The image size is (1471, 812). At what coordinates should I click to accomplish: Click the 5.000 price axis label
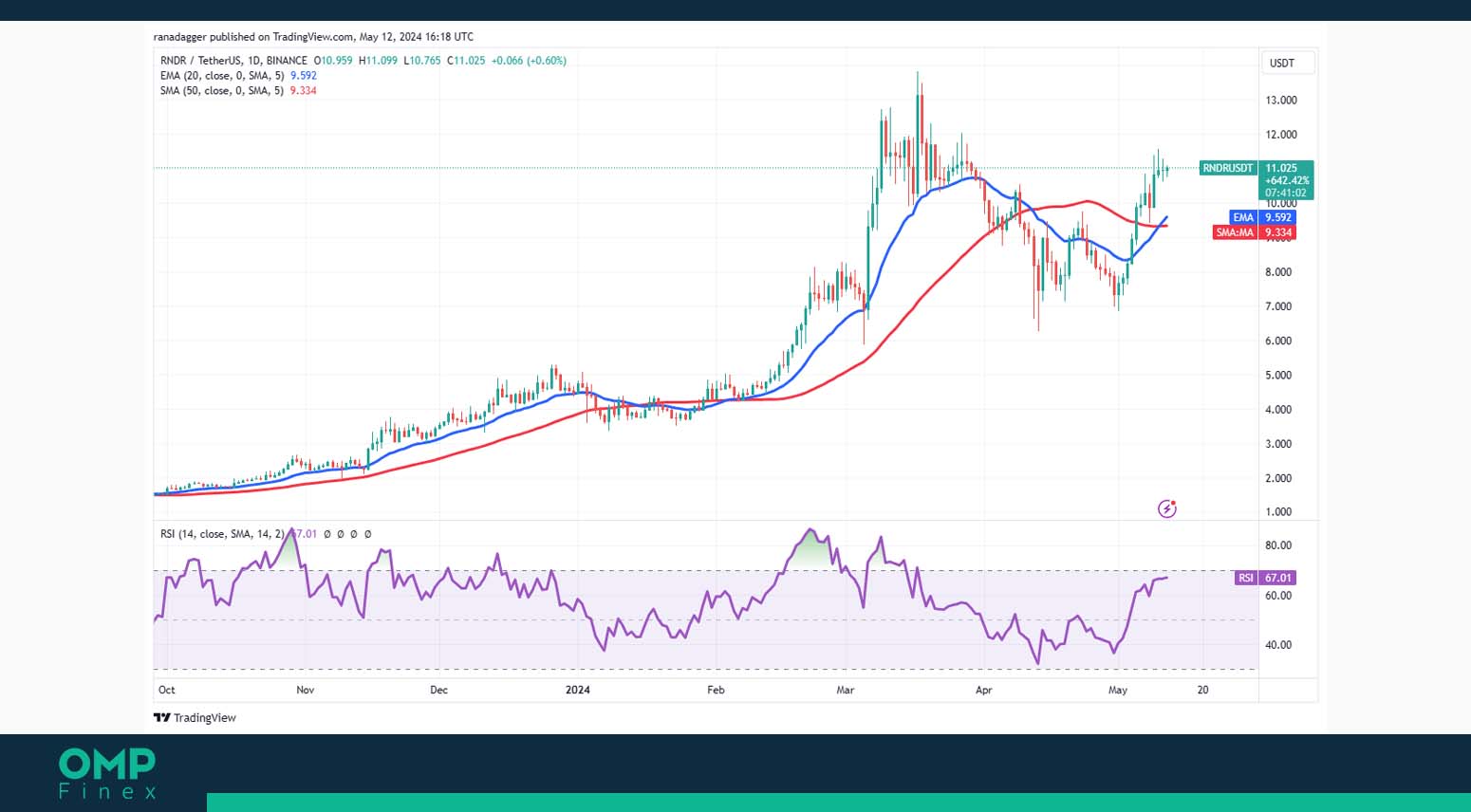point(1278,376)
